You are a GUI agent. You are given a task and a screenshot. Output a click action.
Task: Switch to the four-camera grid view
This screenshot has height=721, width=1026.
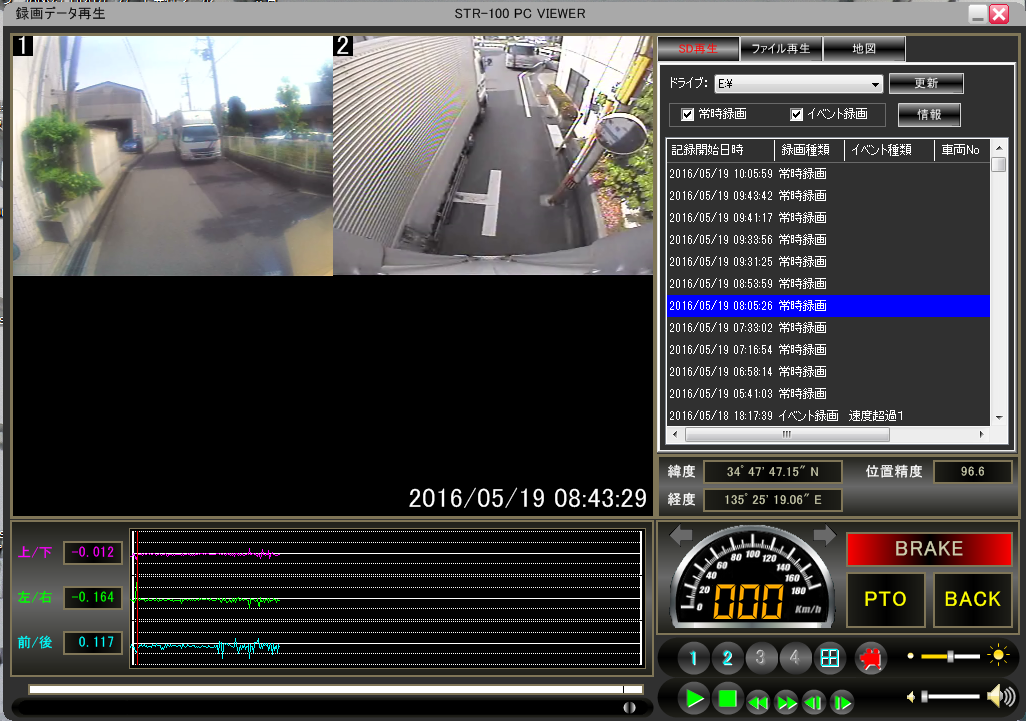pyautogui.click(x=828, y=658)
